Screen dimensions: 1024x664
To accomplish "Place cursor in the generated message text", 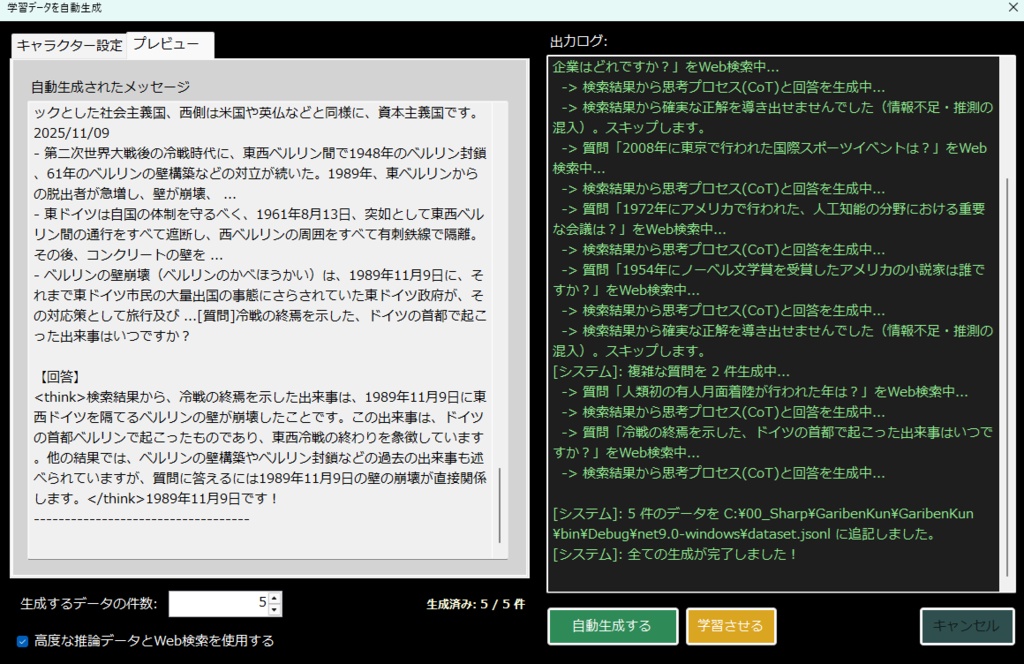I will click(x=260, y=300).
